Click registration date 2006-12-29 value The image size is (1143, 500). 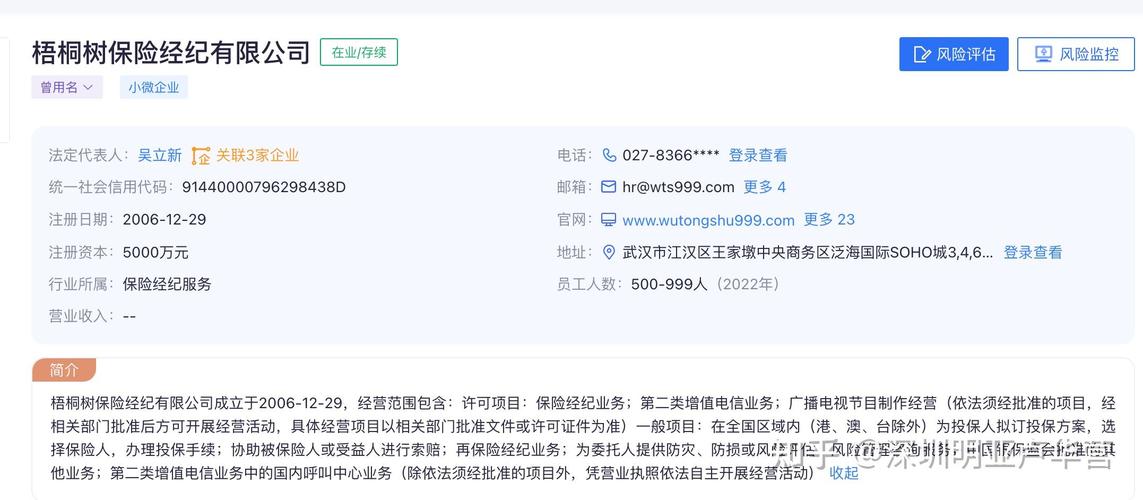pyautogui.click(x=165, y=219)
